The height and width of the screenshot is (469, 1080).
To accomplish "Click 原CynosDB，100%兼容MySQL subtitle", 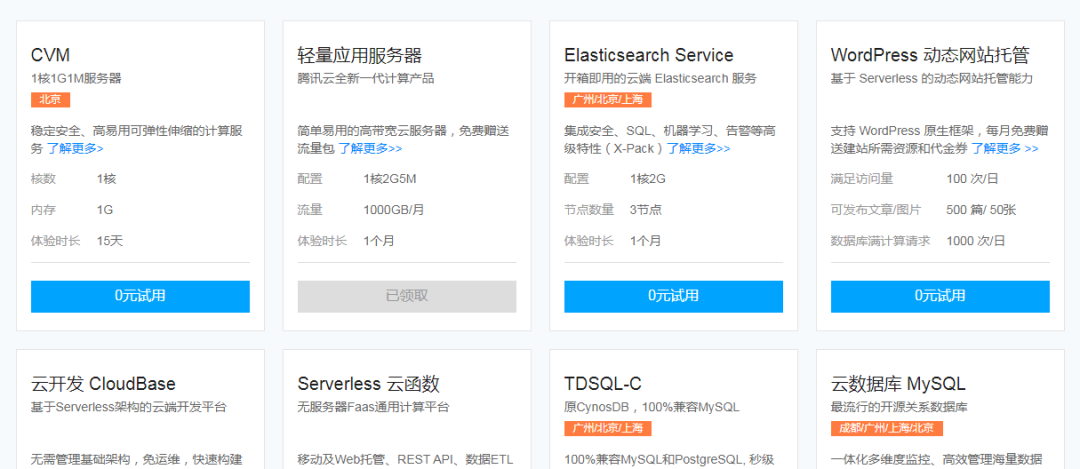I will click(652, 407).
